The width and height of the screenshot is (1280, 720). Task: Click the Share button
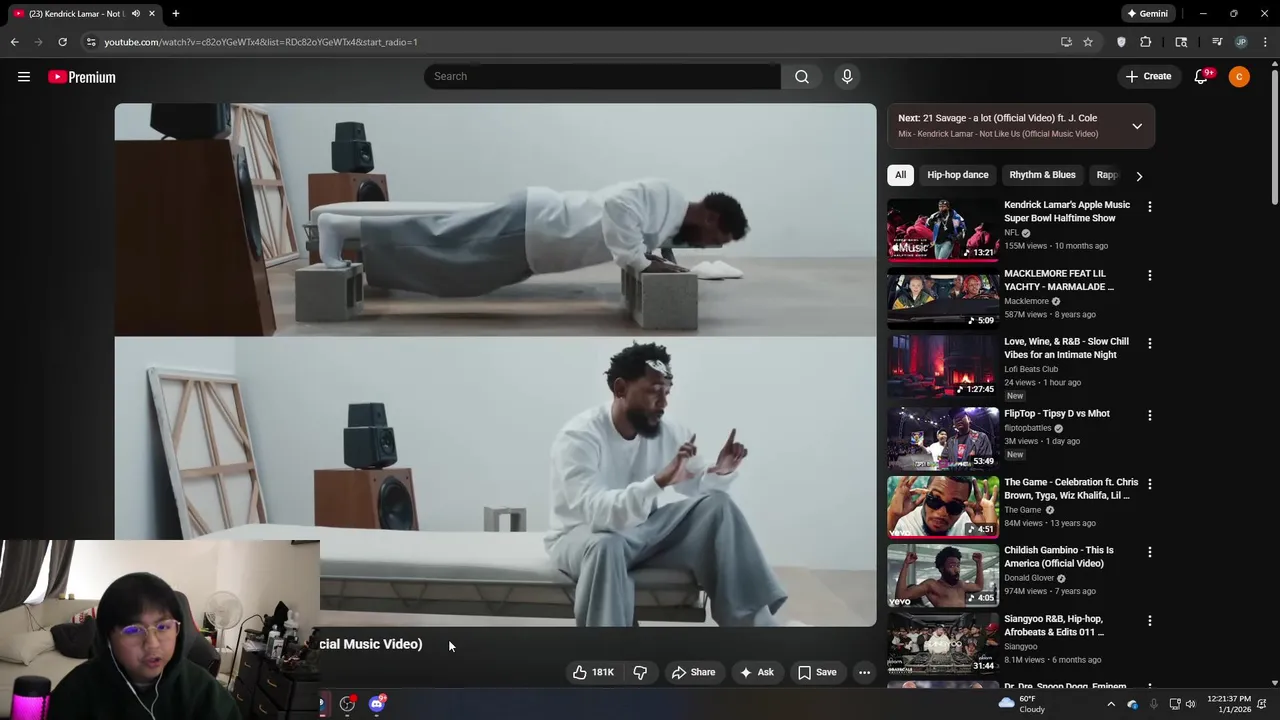point(693,672)
